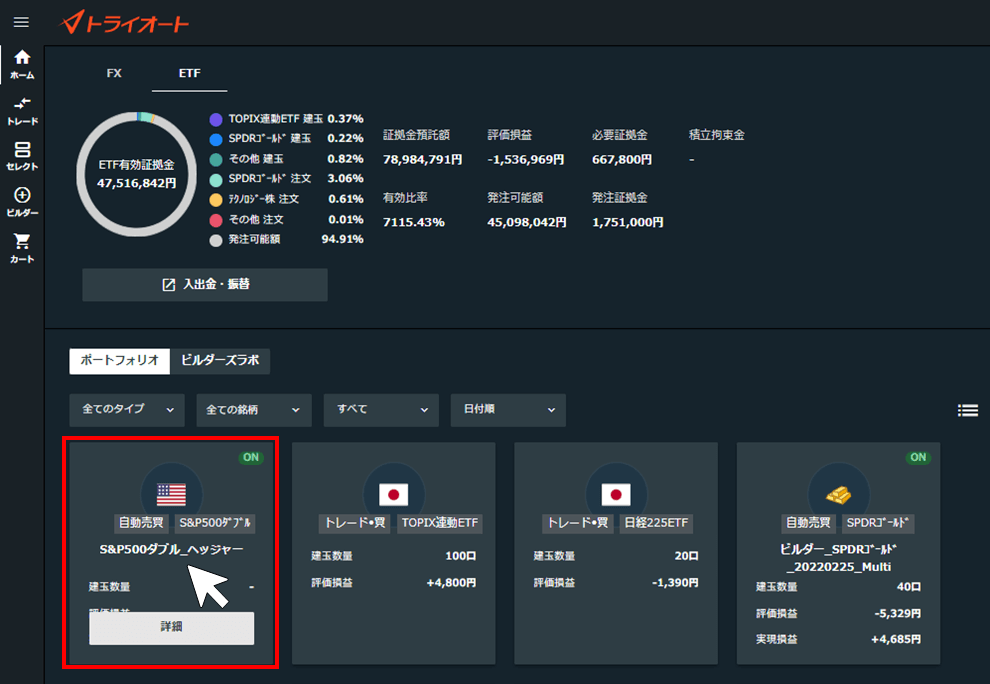Image resolution: width=990 pixels, height=684 pixels.
Task: Click 有効比率 value 7115.43%
Action: (x=414, y=222)
